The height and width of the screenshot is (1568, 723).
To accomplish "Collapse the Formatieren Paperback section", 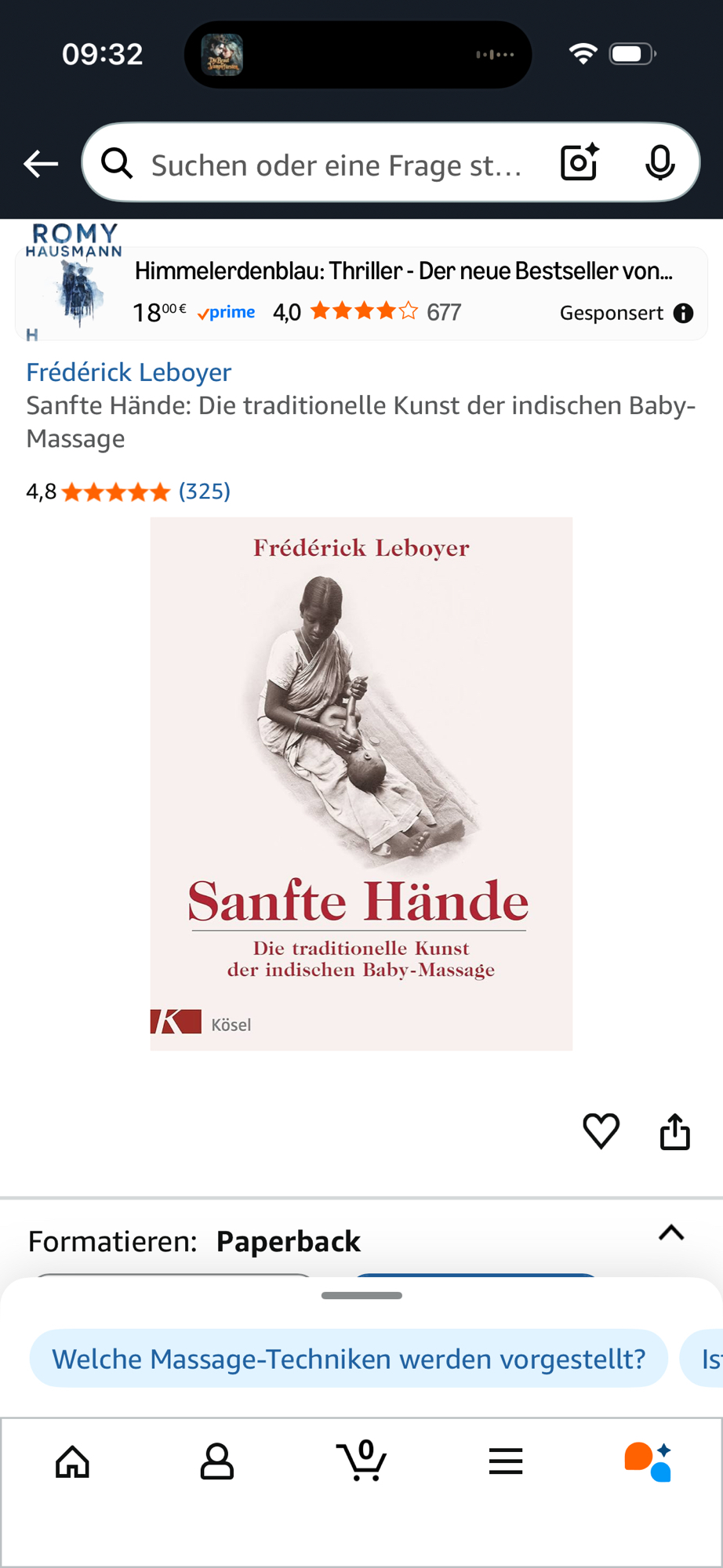I will 671,1233.
